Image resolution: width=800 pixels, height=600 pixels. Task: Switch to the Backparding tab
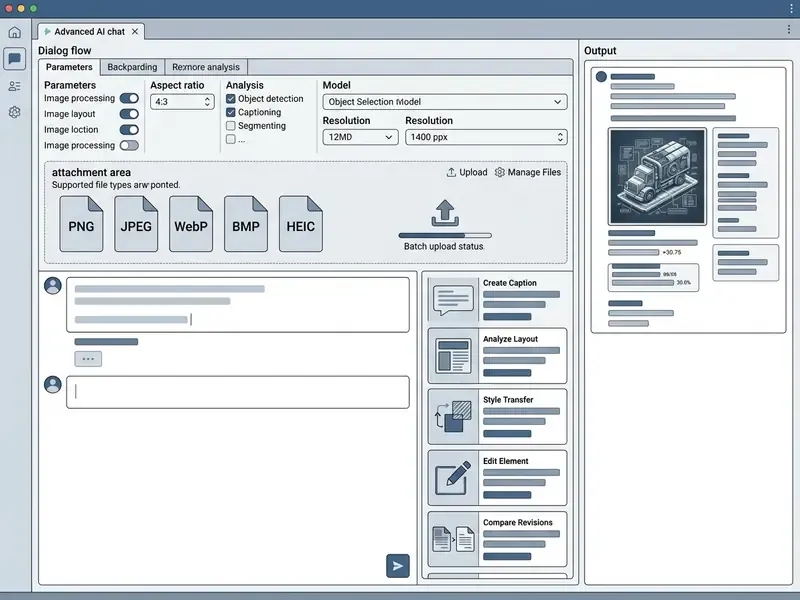132,67
